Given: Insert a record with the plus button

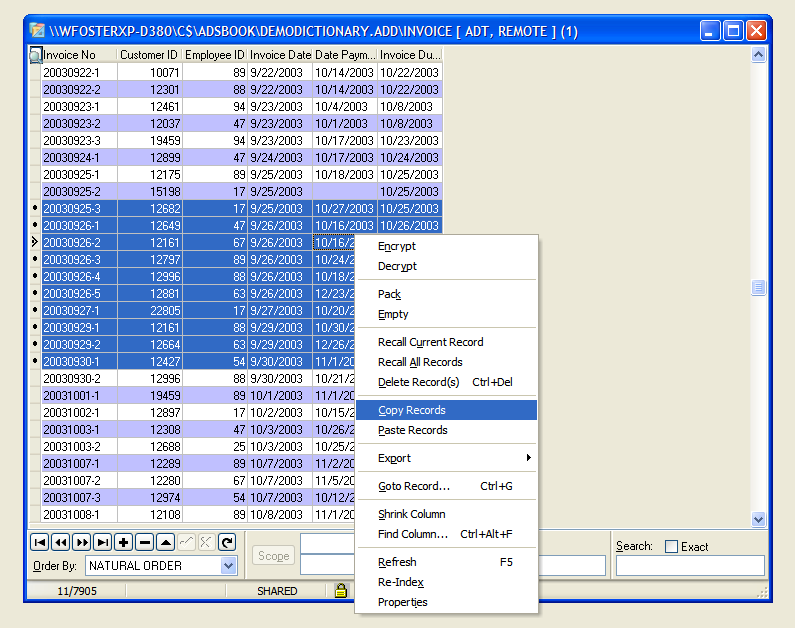Looking at the screenshot, I should click(x=124, y=542).
